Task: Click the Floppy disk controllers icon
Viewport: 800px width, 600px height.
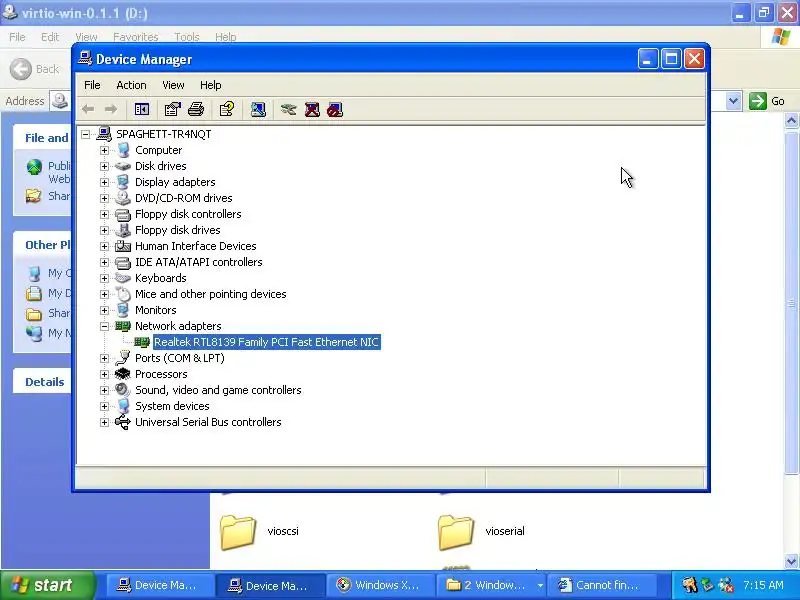Action: [x=122, y=214]
